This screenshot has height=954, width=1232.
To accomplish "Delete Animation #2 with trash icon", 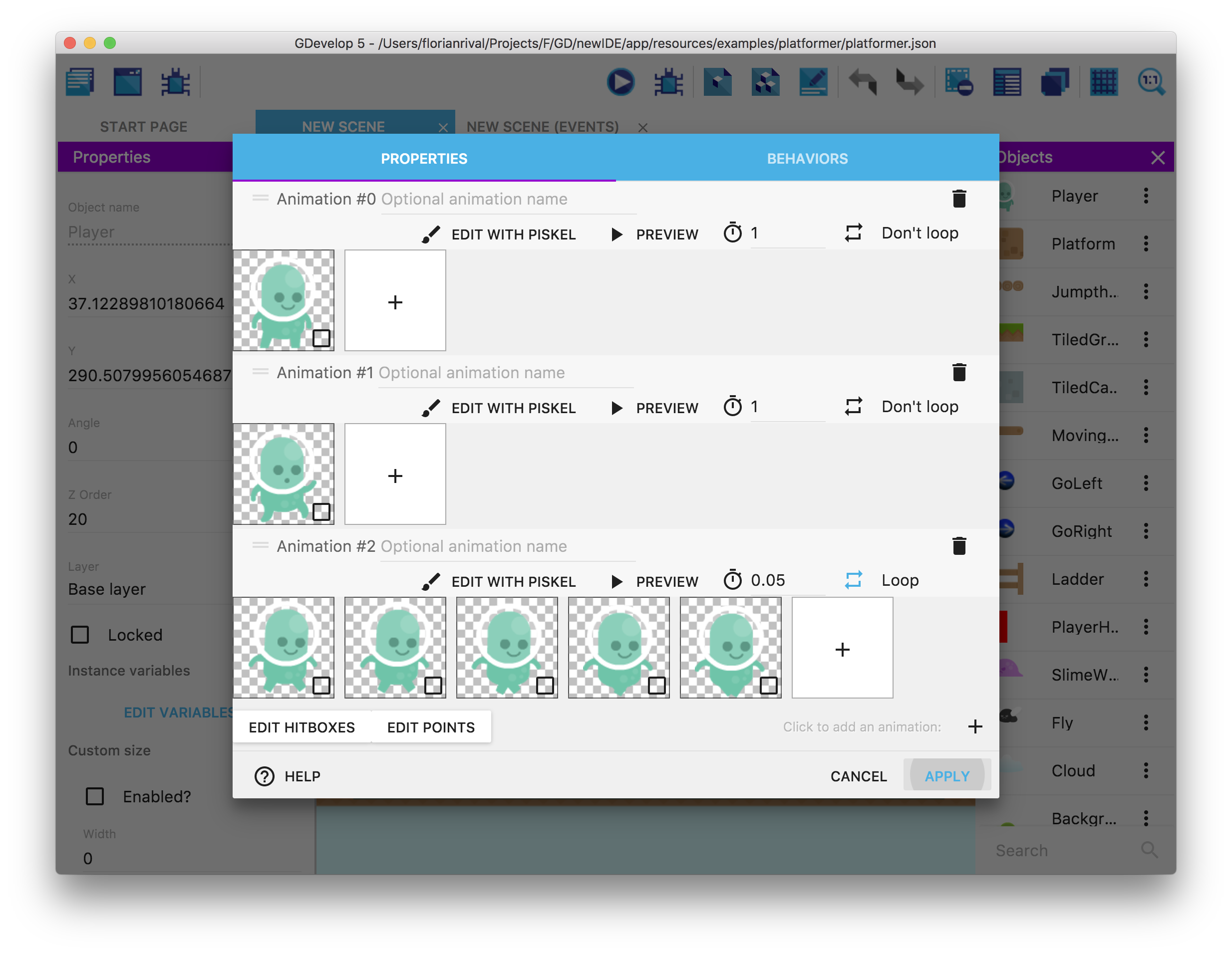I will point(959,546).
